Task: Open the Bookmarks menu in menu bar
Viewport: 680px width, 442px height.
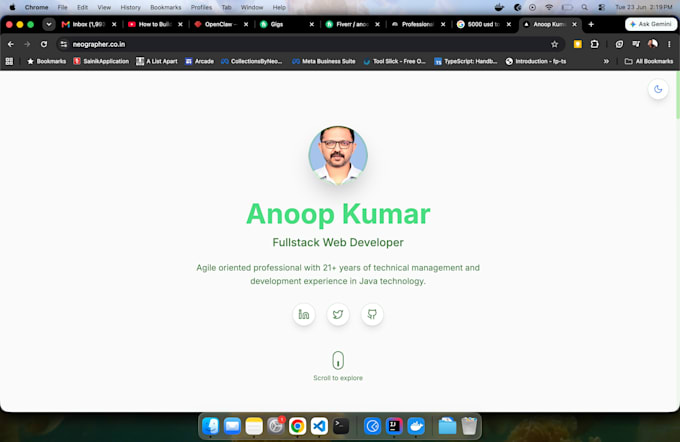Action: click(x=166, y=7)
